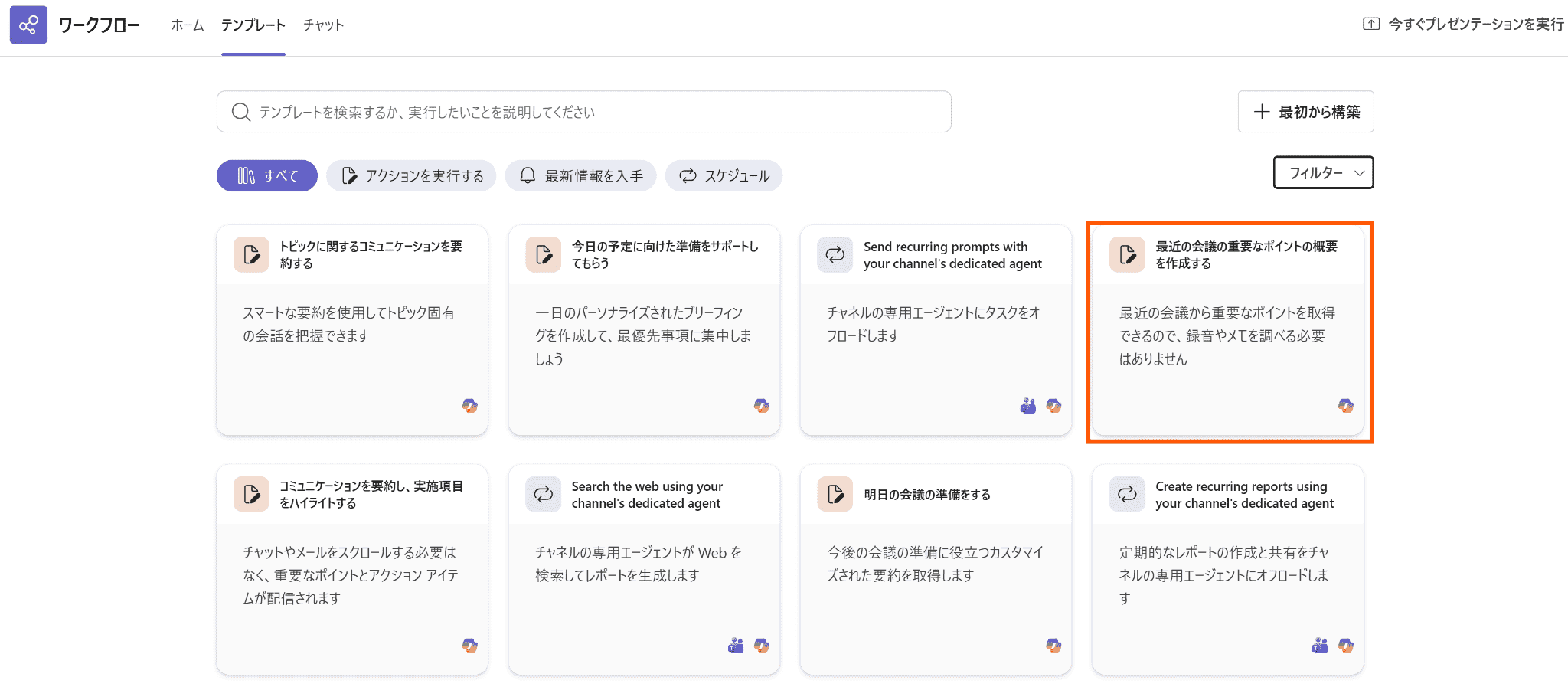The image size is (1568, 700).
Task: Click the Copilot icon on 明日の会議の準備をする card
Action: 1053,645
